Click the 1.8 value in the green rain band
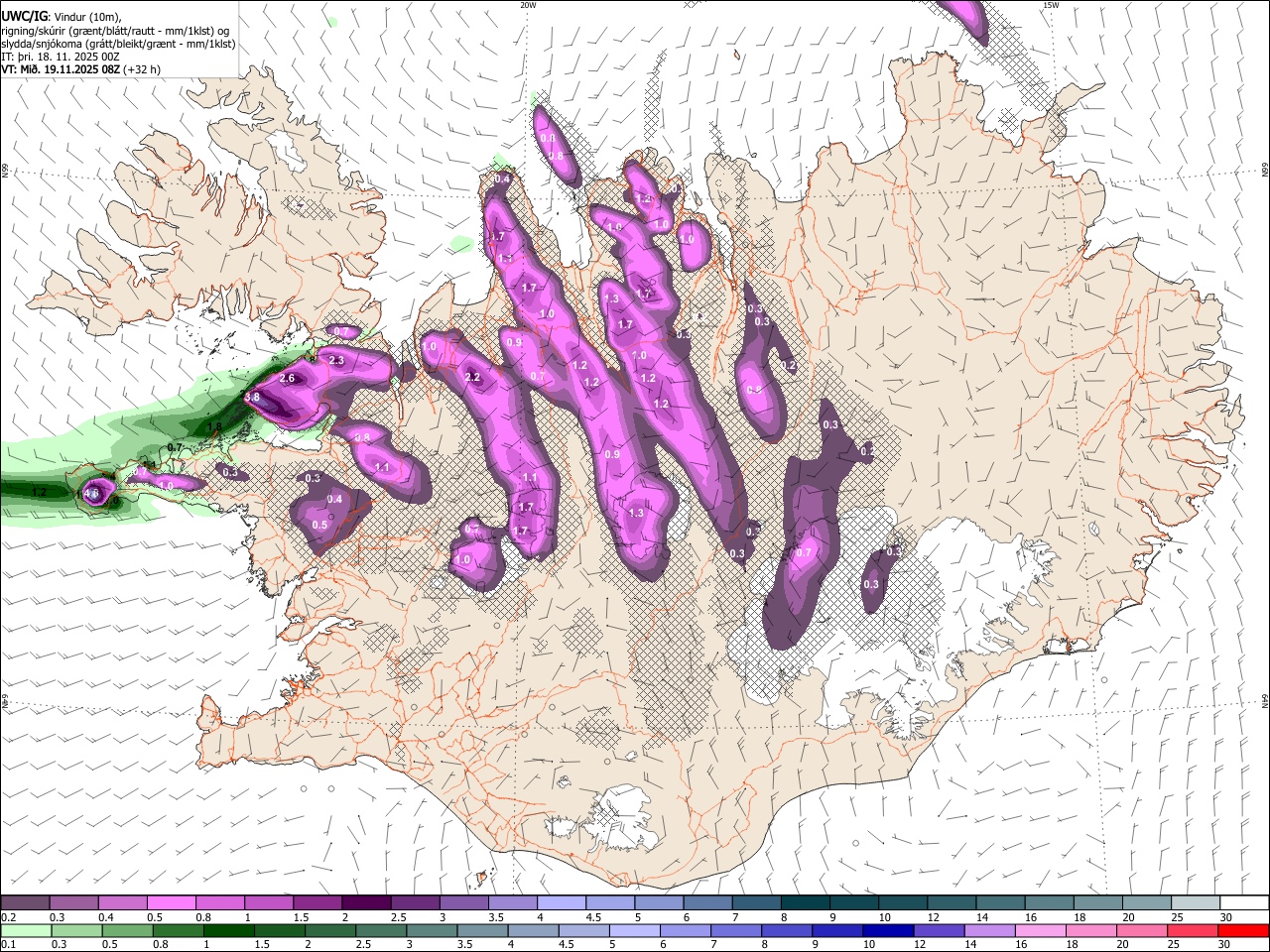The width and height of the screenshot is (1270, 952). tap(214, 427)
